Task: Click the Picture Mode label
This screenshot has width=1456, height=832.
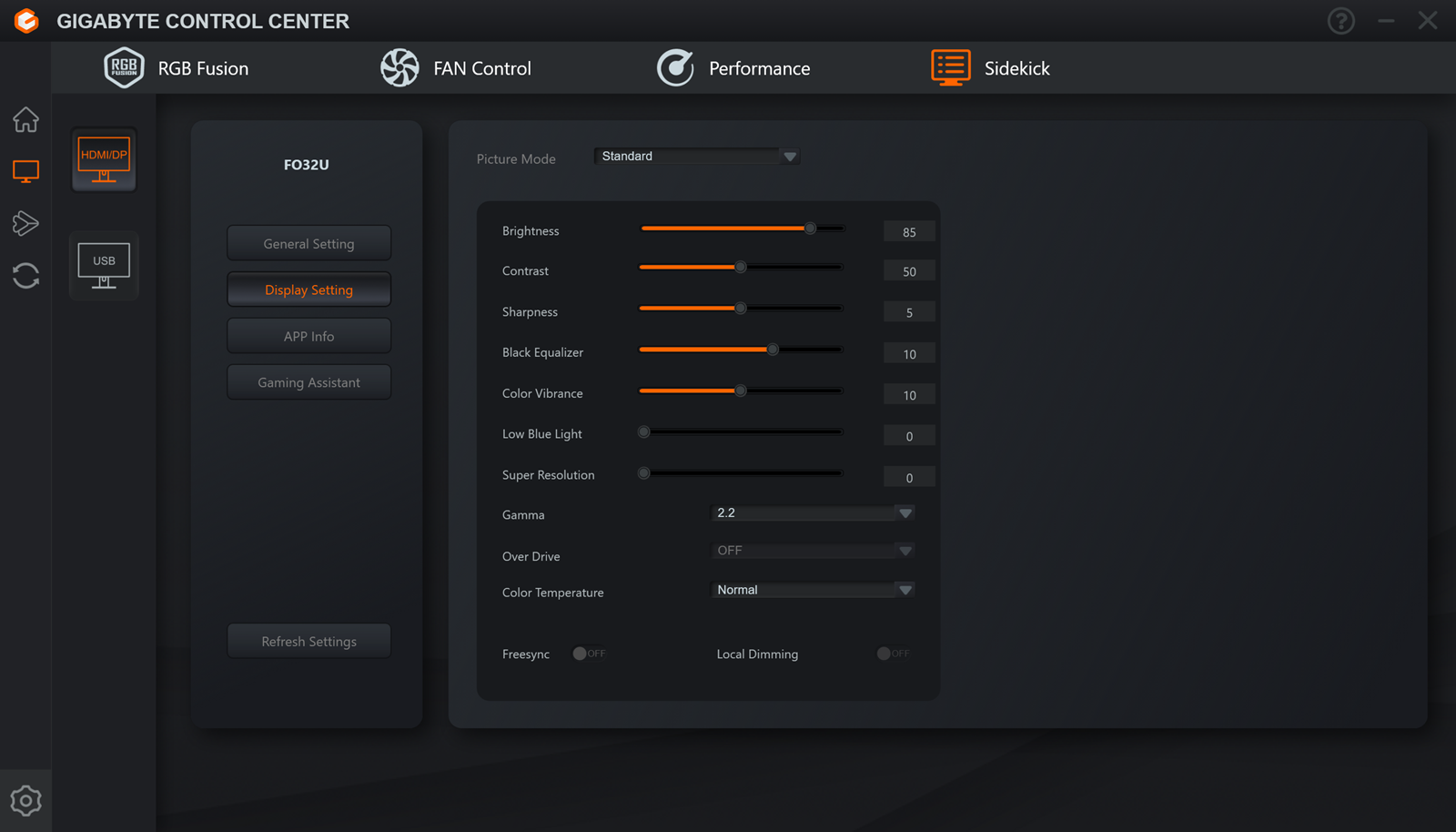Action: point(516,159)
